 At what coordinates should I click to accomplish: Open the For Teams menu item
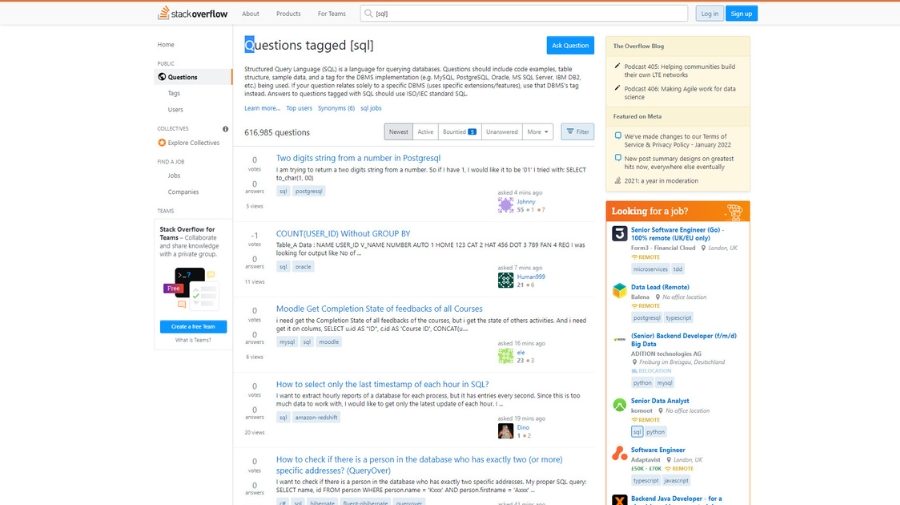(x=332, y=14)
